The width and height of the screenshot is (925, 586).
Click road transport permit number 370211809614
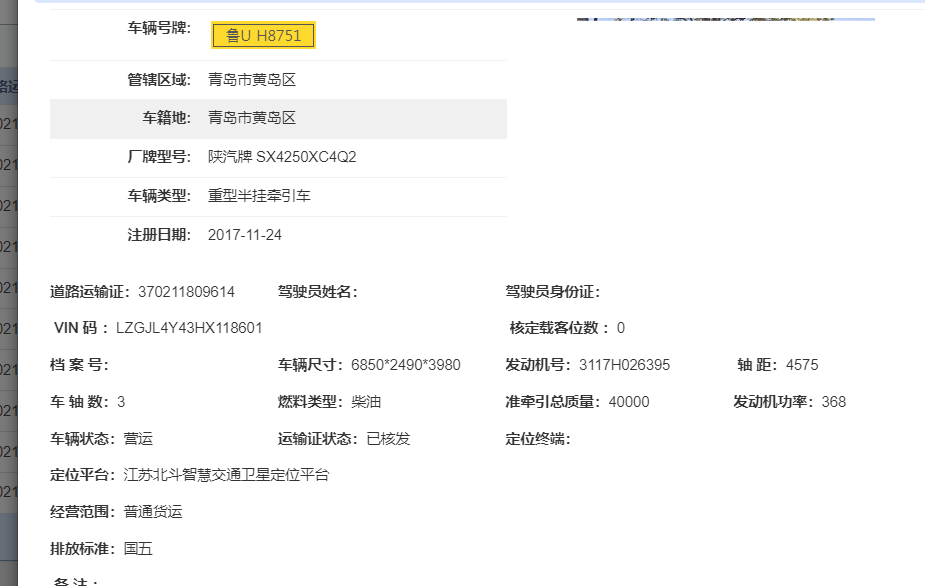(x=186, y=292)
